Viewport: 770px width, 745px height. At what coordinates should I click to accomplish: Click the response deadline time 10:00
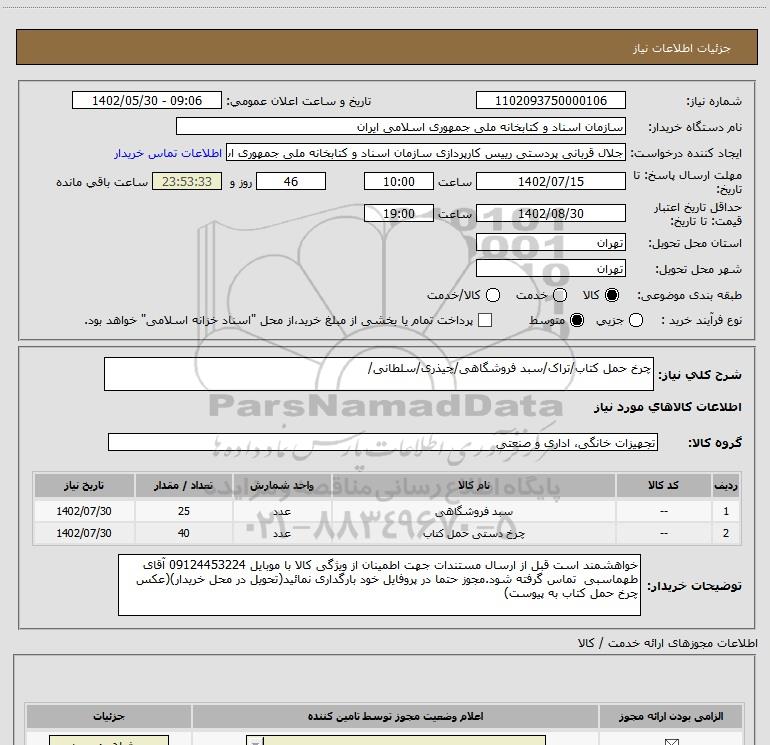point(399,181)
